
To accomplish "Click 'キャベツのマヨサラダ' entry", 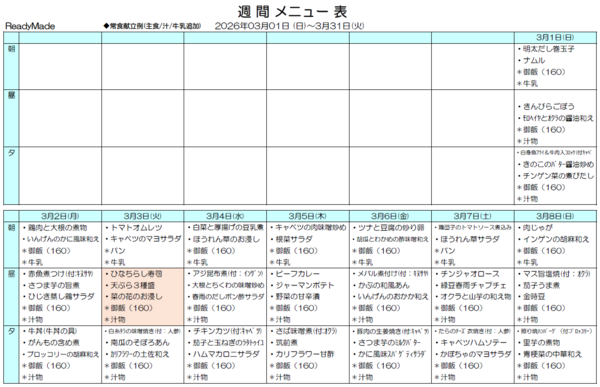I will pos(145,239).
